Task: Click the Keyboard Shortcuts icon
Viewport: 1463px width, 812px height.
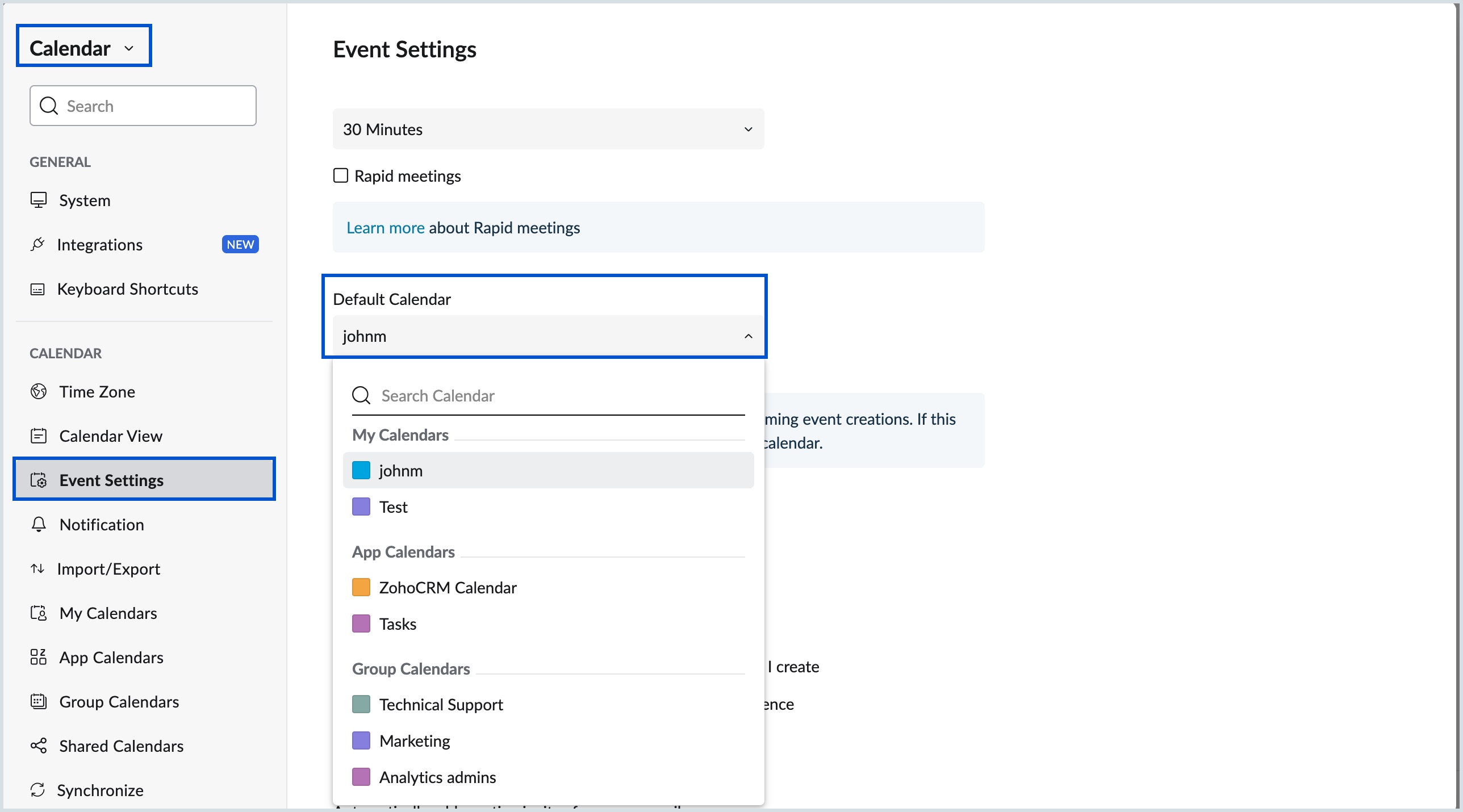Action: point(37,289)
